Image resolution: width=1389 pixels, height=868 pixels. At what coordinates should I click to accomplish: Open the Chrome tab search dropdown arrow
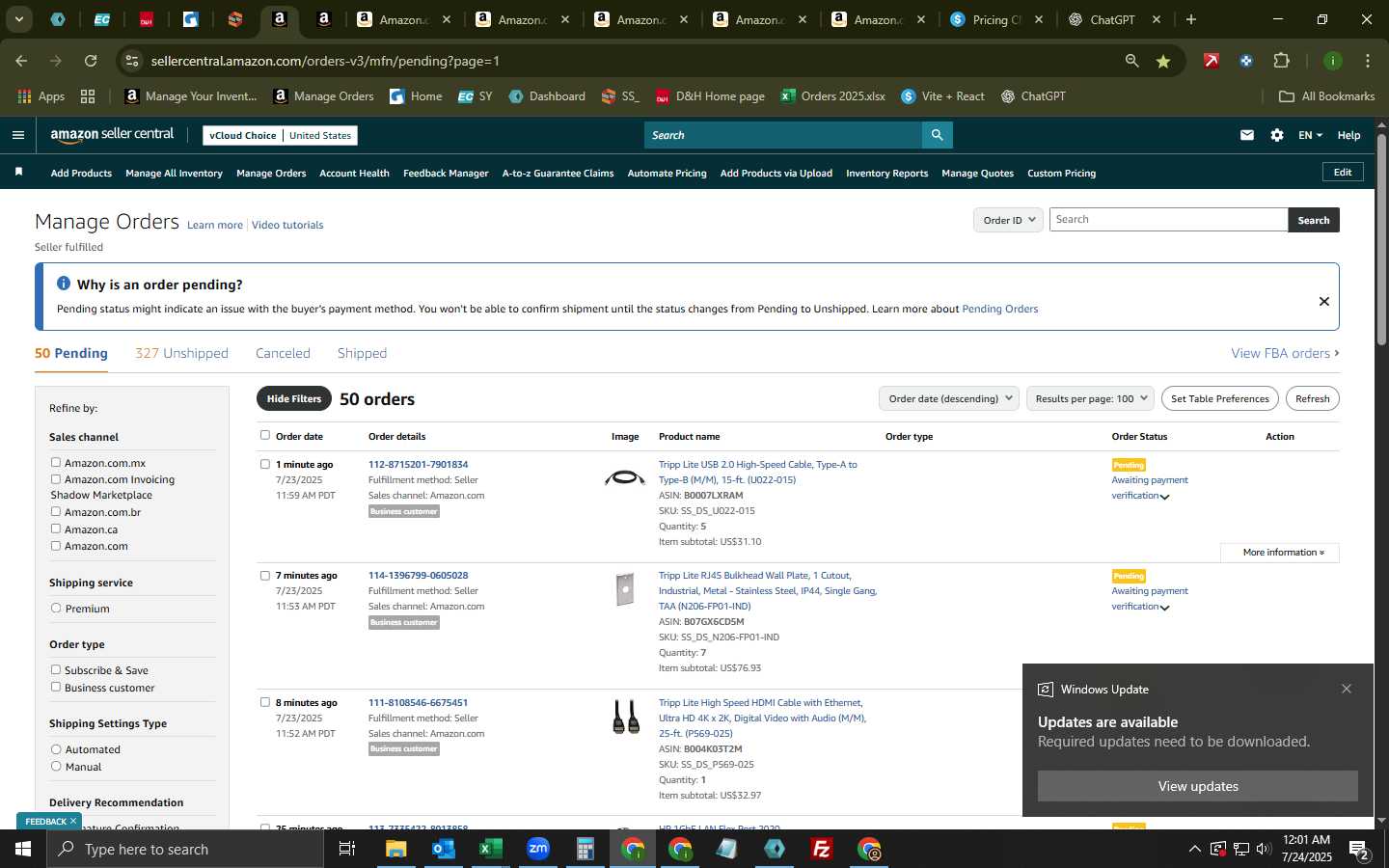(x=18, y=19)
